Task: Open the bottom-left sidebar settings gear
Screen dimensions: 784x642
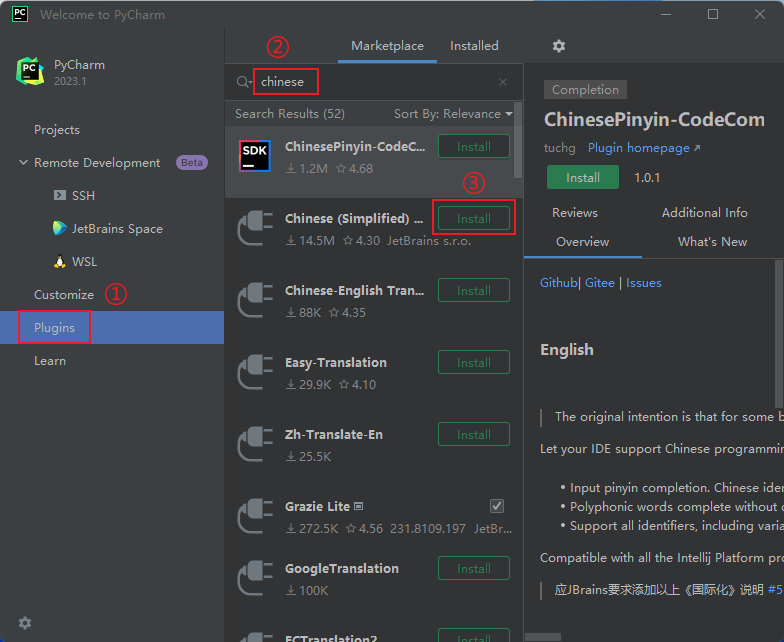Action: (x=24, y=622)
